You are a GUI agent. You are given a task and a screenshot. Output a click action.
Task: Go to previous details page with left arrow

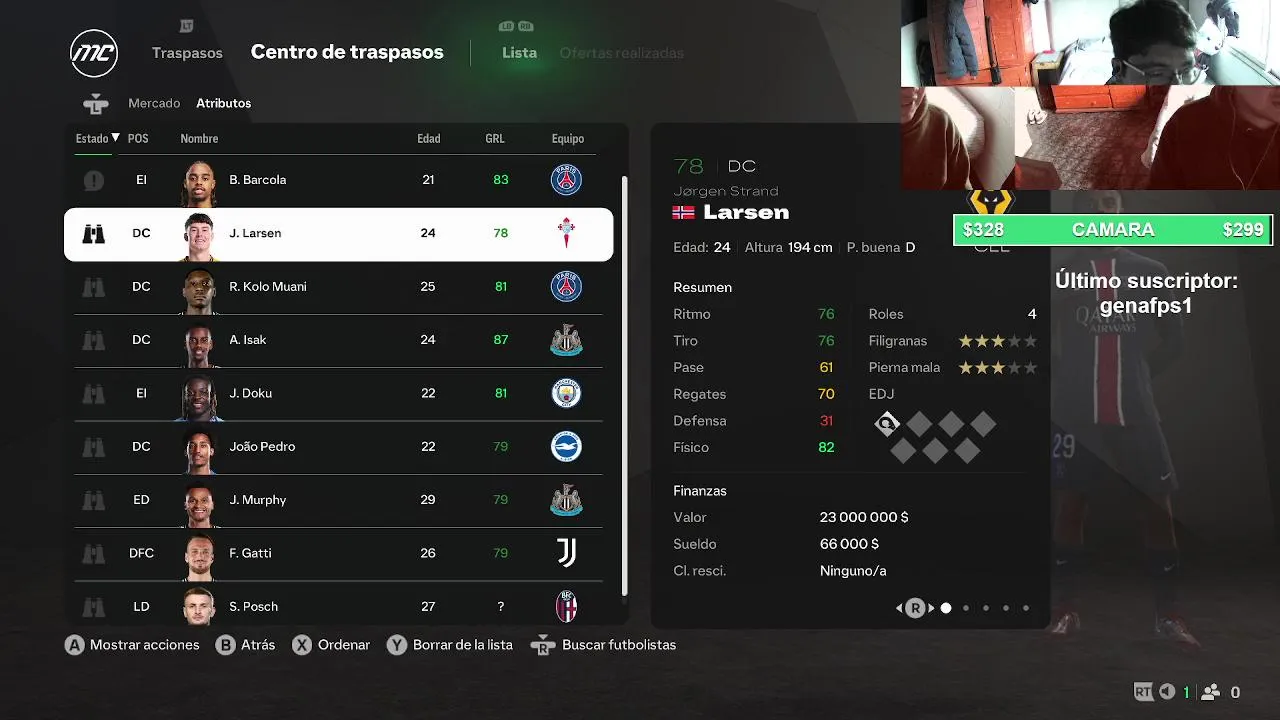point(899,608)
